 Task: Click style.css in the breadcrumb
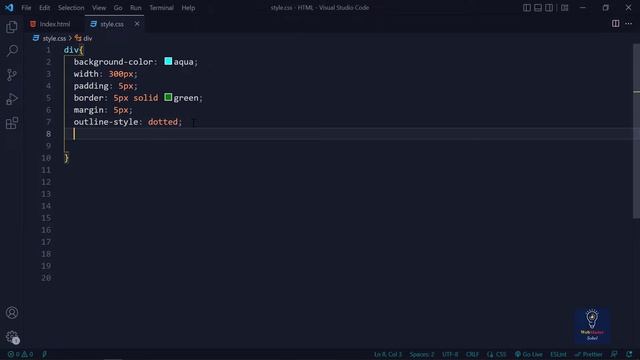click(54, 38)
